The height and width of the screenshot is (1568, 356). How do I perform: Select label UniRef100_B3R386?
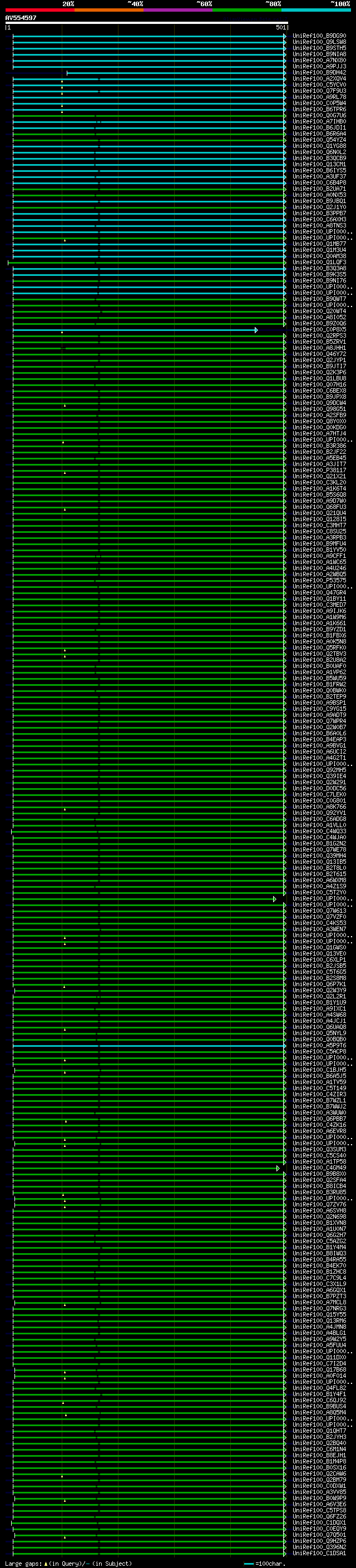click(x=319, y=446)
